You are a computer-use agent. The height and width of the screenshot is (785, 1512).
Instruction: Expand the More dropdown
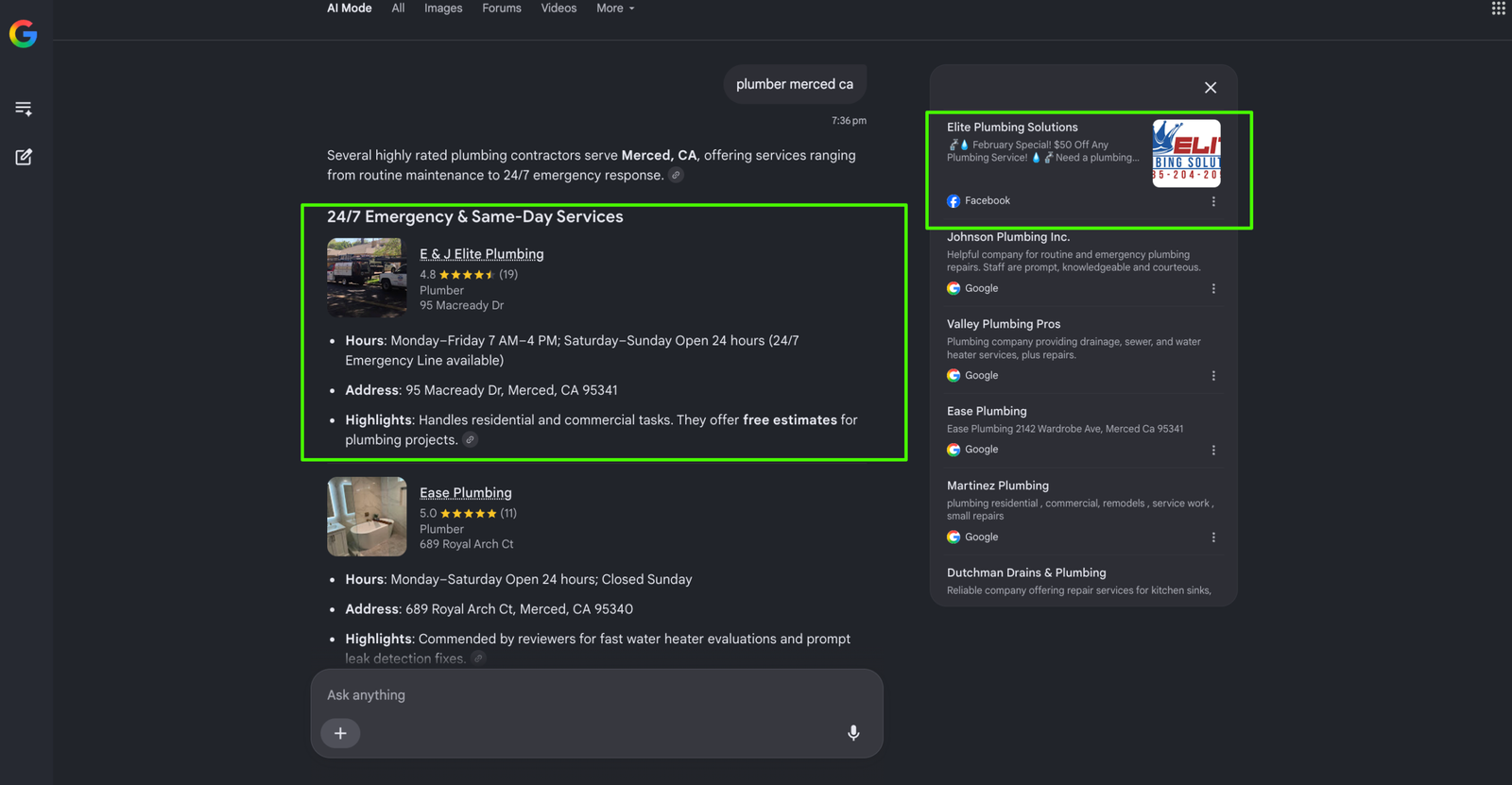pos(615,9)
